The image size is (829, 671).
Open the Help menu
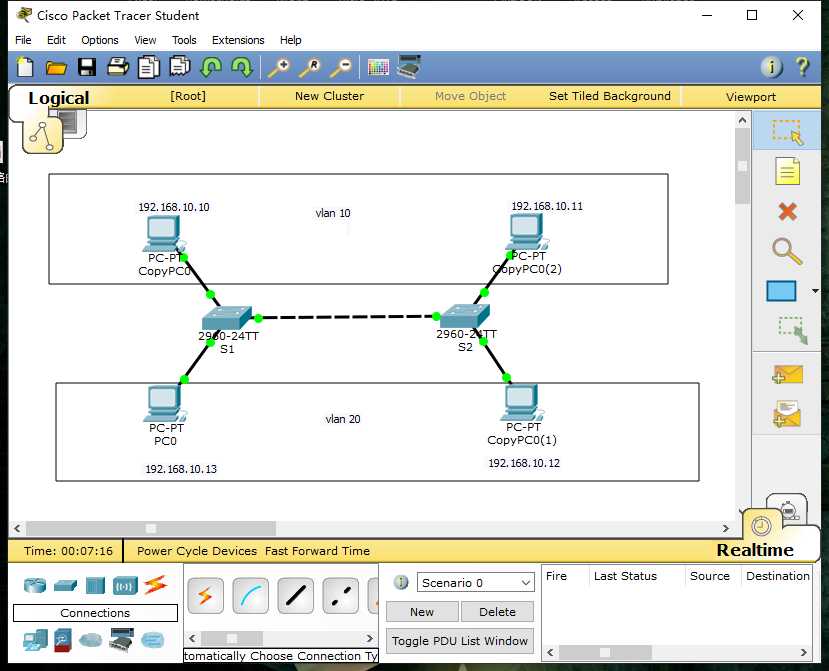(x=290, y=40)
